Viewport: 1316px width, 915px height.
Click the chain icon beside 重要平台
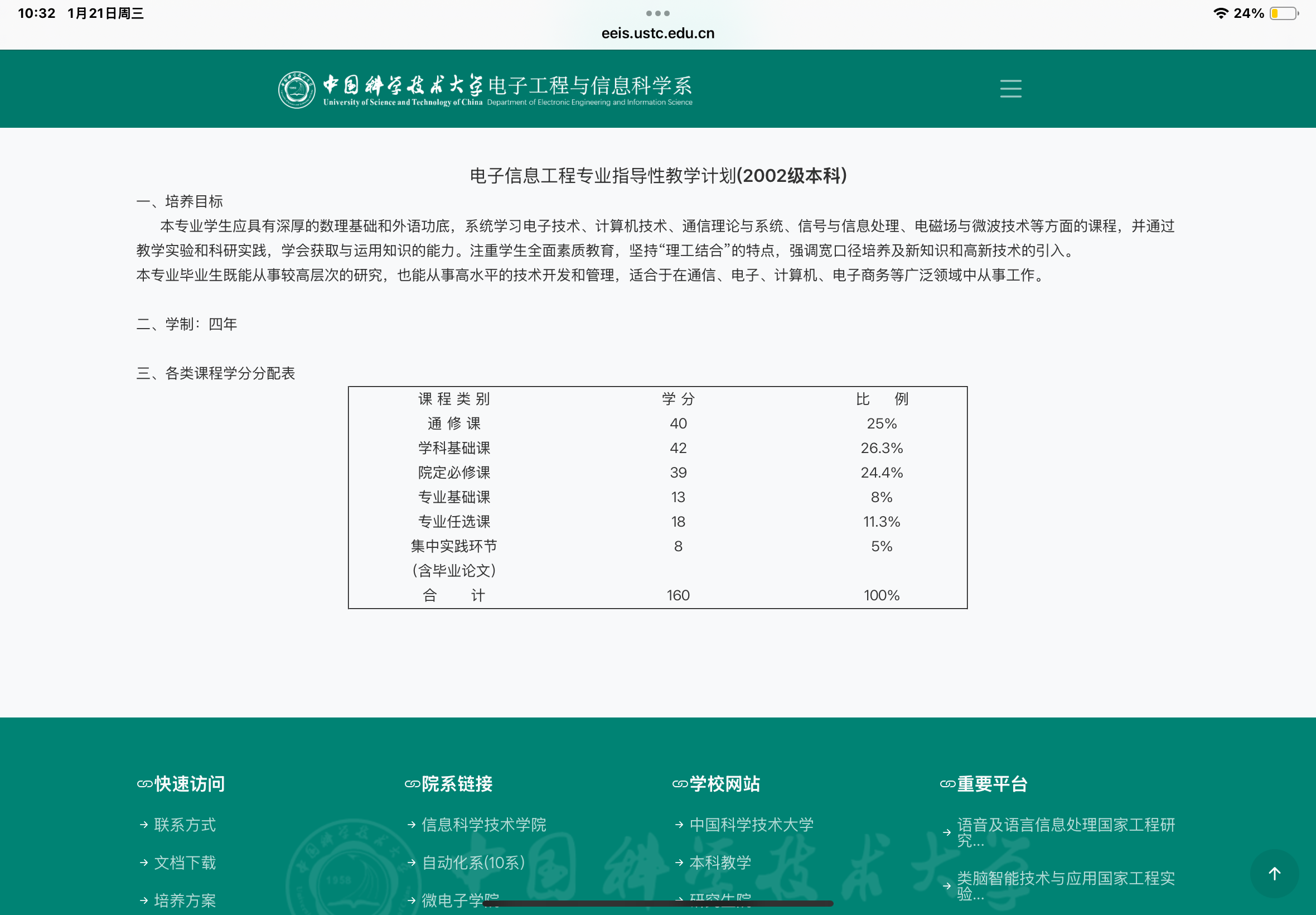click(947, 784)
